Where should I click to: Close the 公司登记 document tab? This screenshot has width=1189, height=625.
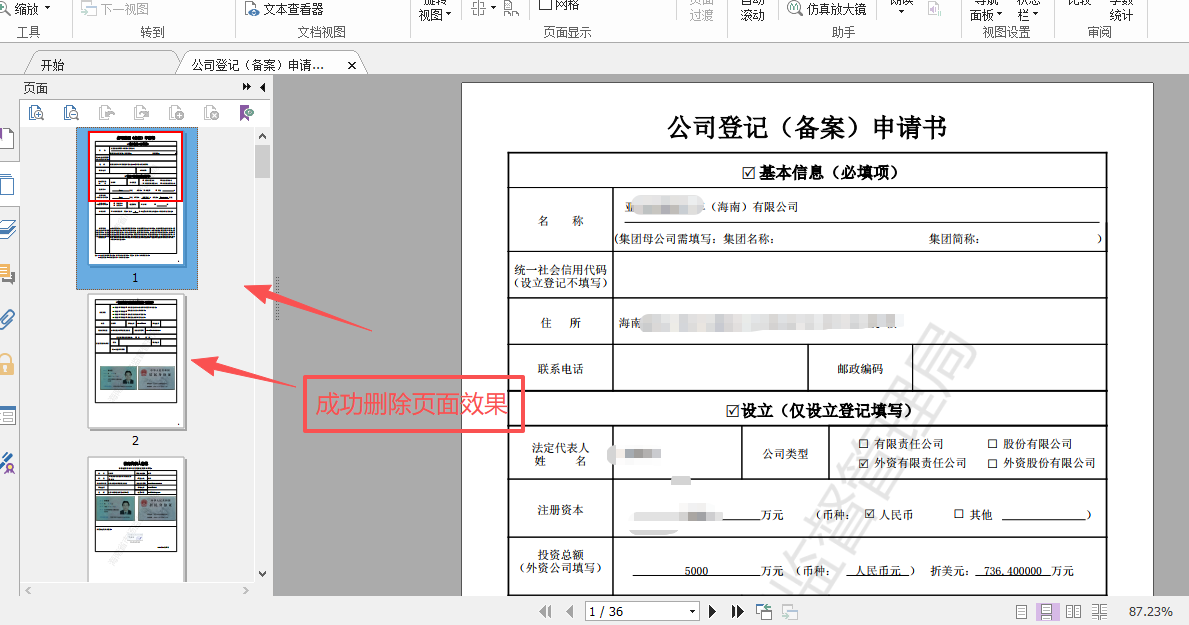[x=352, y=65]
